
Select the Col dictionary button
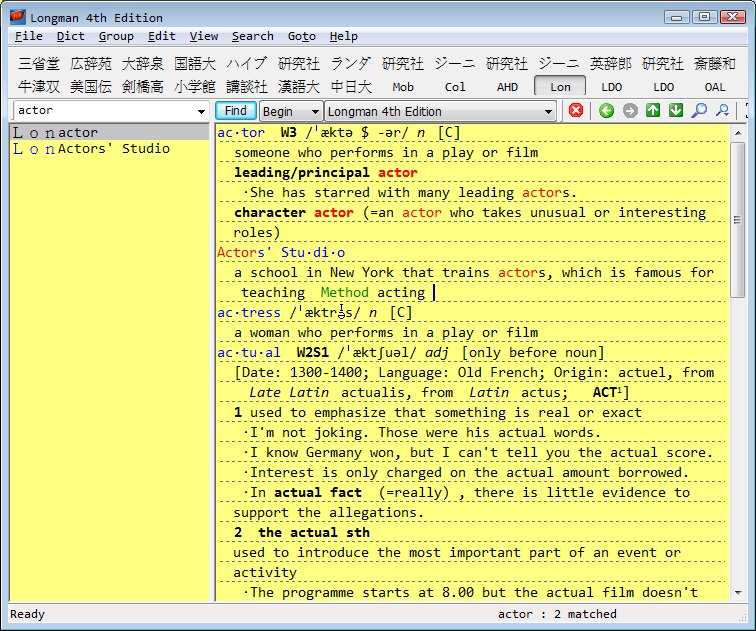[x=455, y=87]
